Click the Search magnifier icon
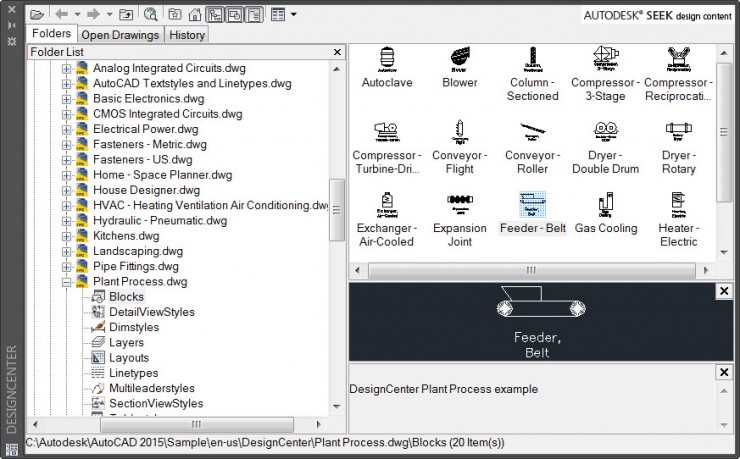Image resolution: width=740 pixels, height=459 pixels. 151,15
